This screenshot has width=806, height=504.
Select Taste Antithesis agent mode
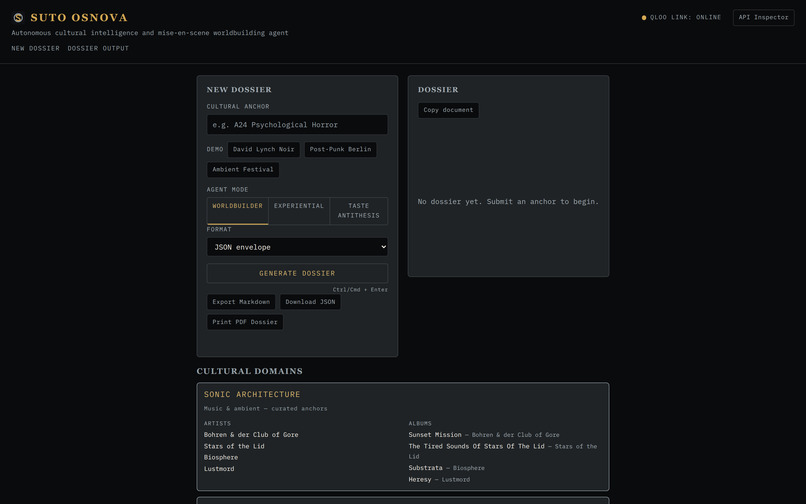[x=359, y=211]
